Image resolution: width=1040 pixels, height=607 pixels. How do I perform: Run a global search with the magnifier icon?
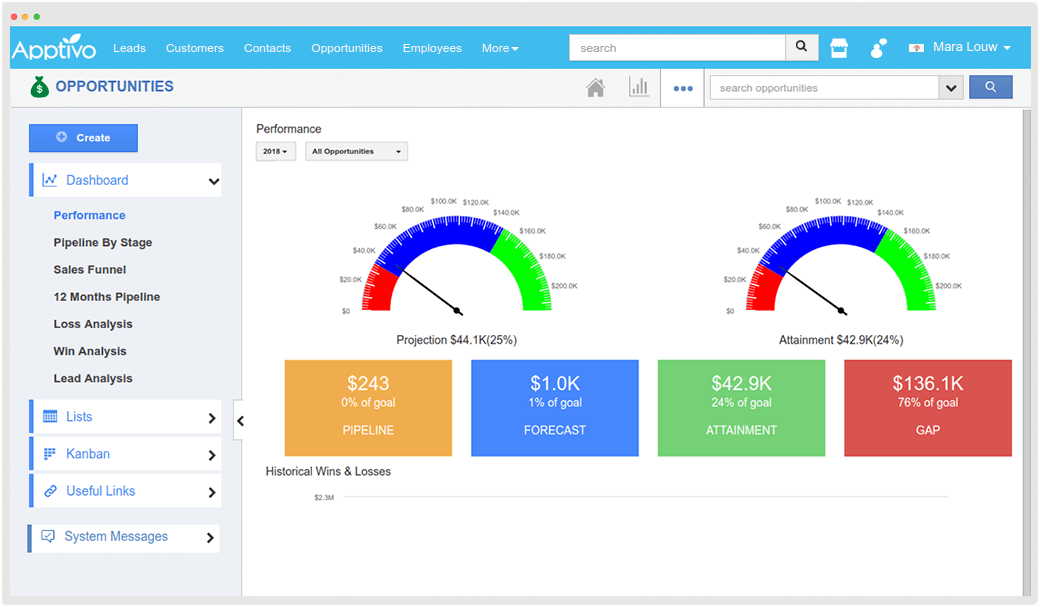(x=801, y=47)
